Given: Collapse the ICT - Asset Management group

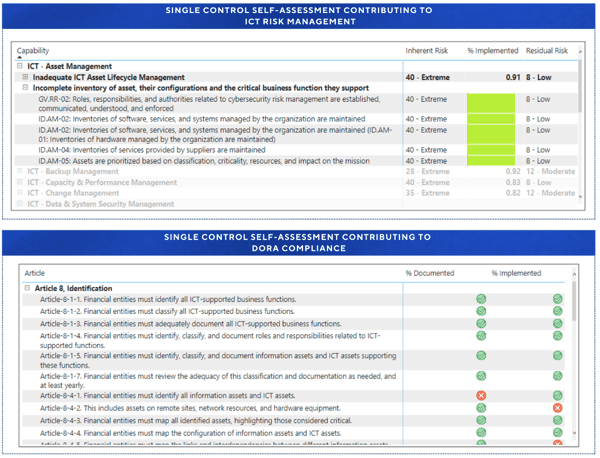Looking at the screenshot, I should pos(20,66).
